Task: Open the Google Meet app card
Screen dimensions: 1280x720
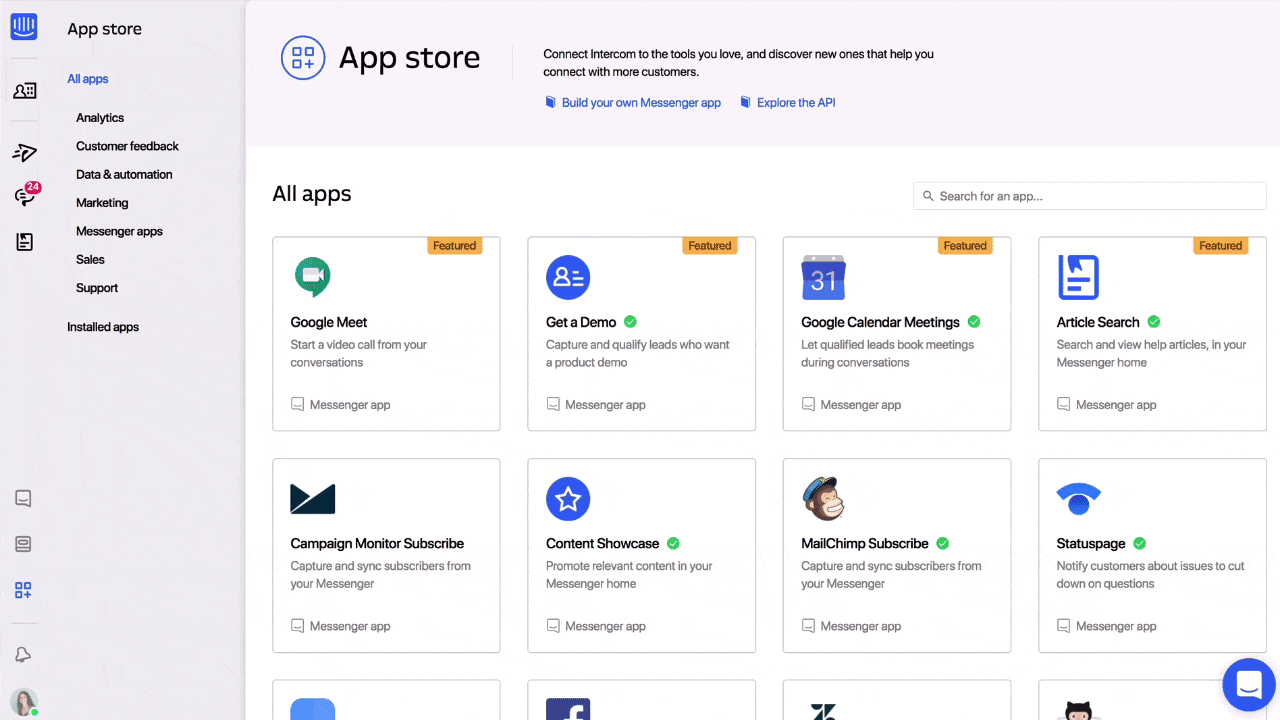Action: (386, 333)
